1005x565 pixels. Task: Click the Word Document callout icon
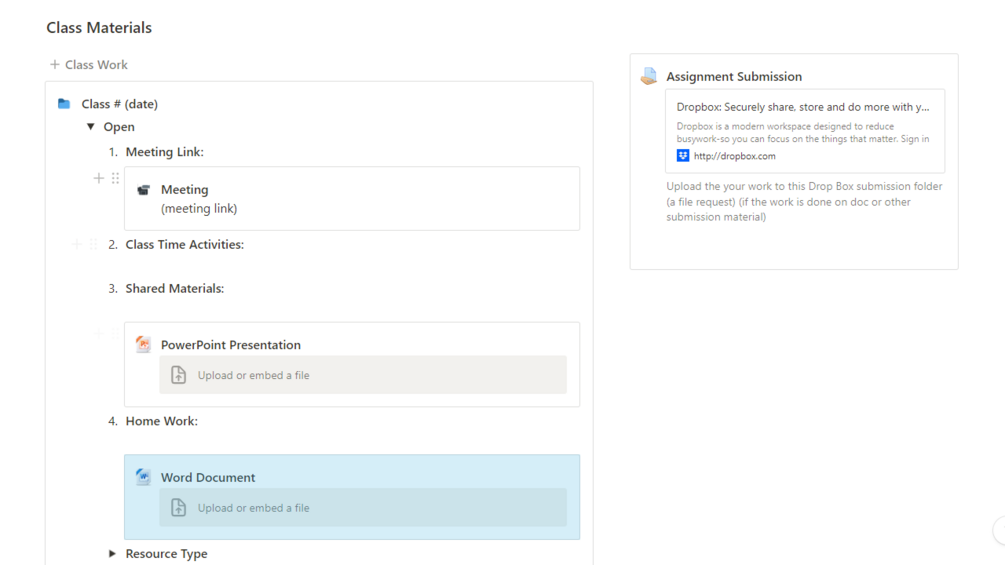coord(143,477)
